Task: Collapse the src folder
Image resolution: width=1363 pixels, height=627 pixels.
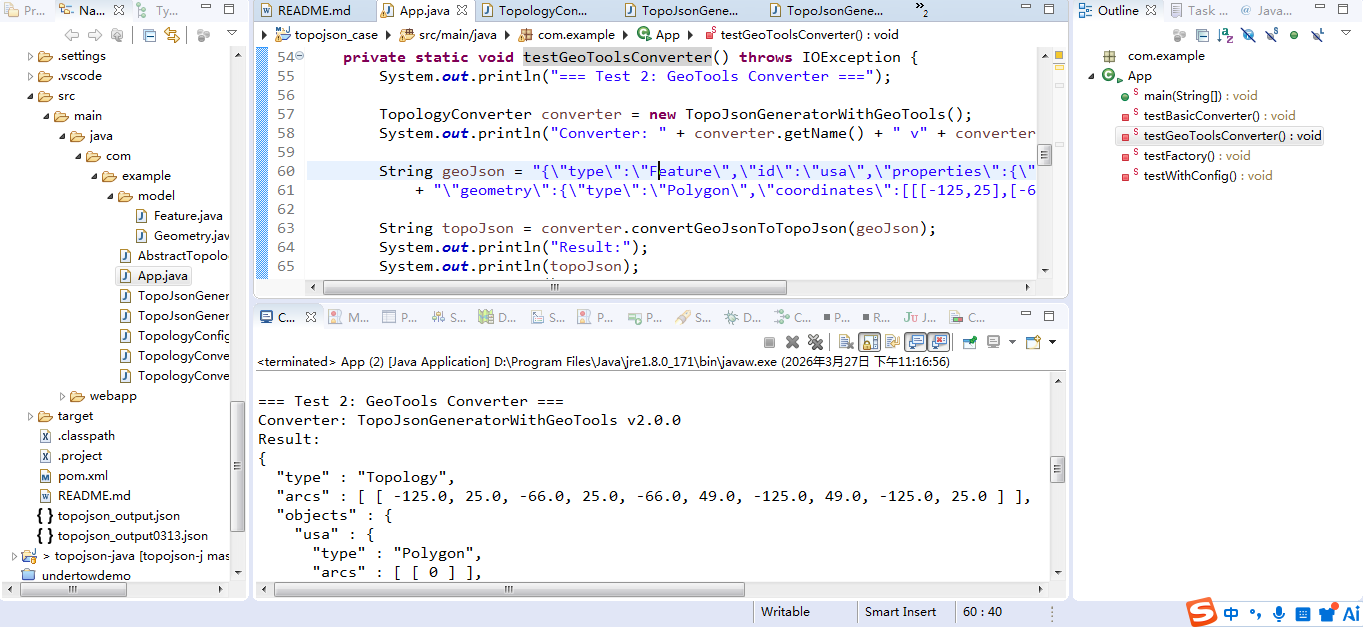Action: pos(30,96)
